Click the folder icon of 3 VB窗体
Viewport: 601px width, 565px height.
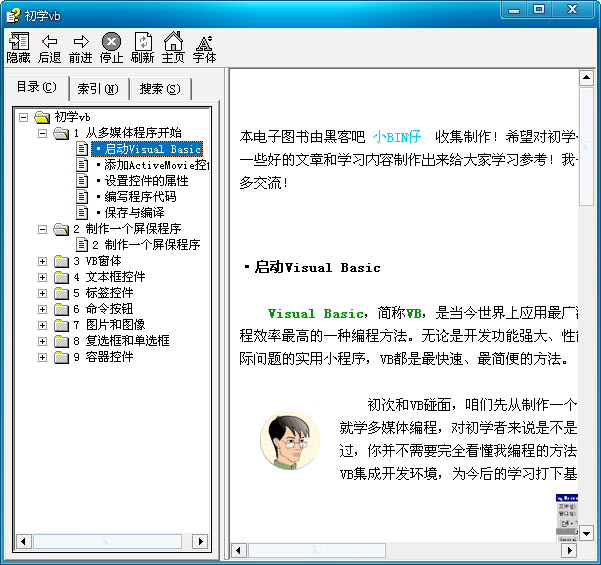tap(61, 261)
